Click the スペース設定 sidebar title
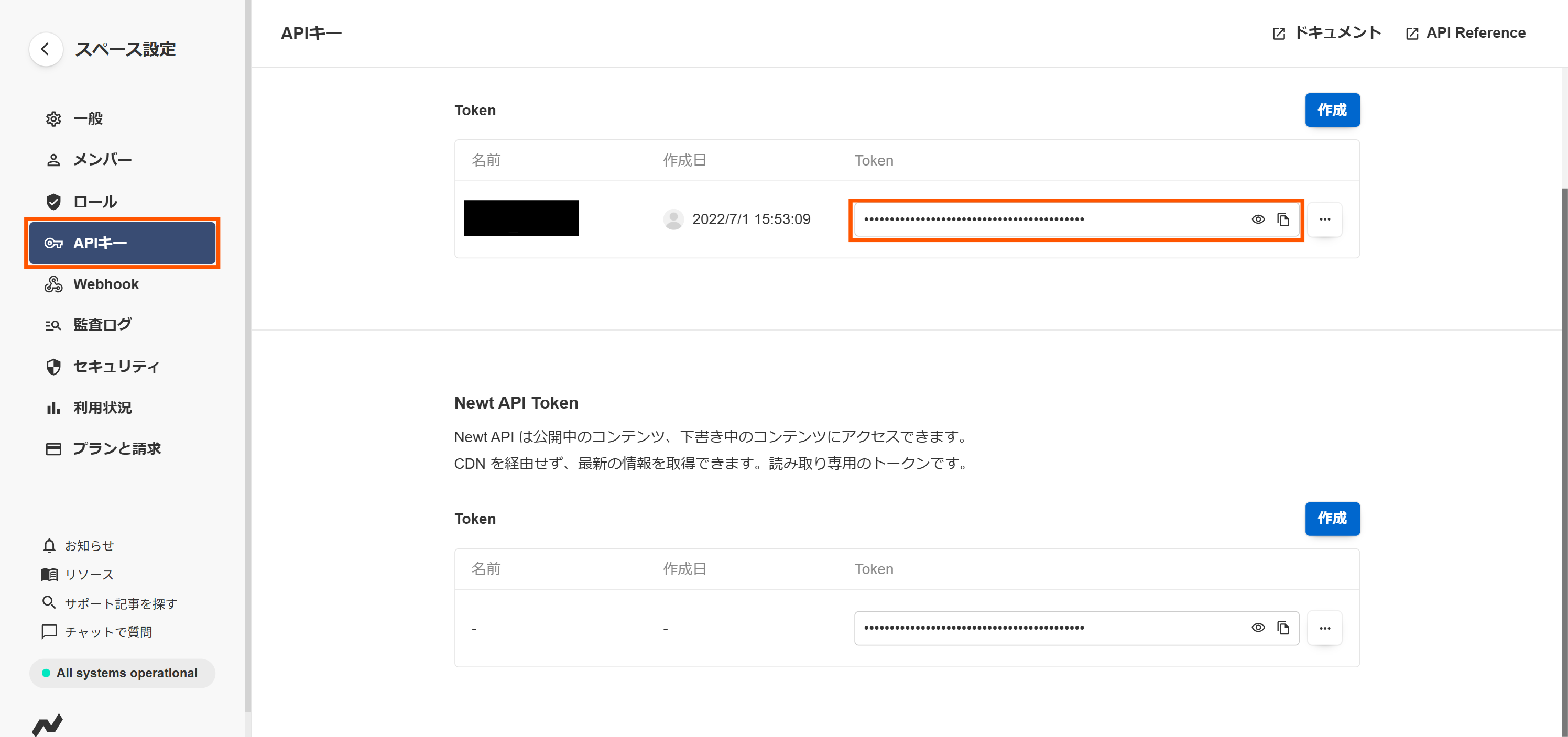 click(125, 49)
